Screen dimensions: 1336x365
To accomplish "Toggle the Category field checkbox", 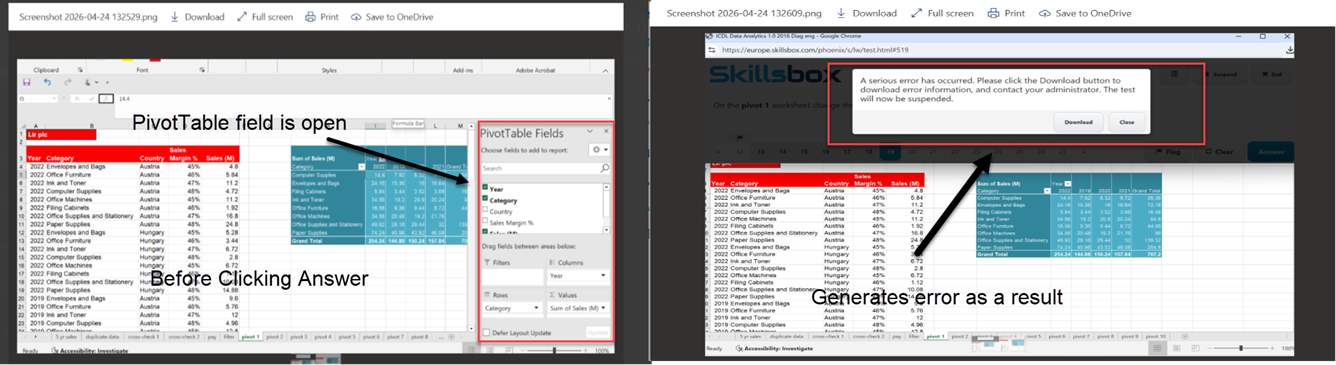I will 486,199.
